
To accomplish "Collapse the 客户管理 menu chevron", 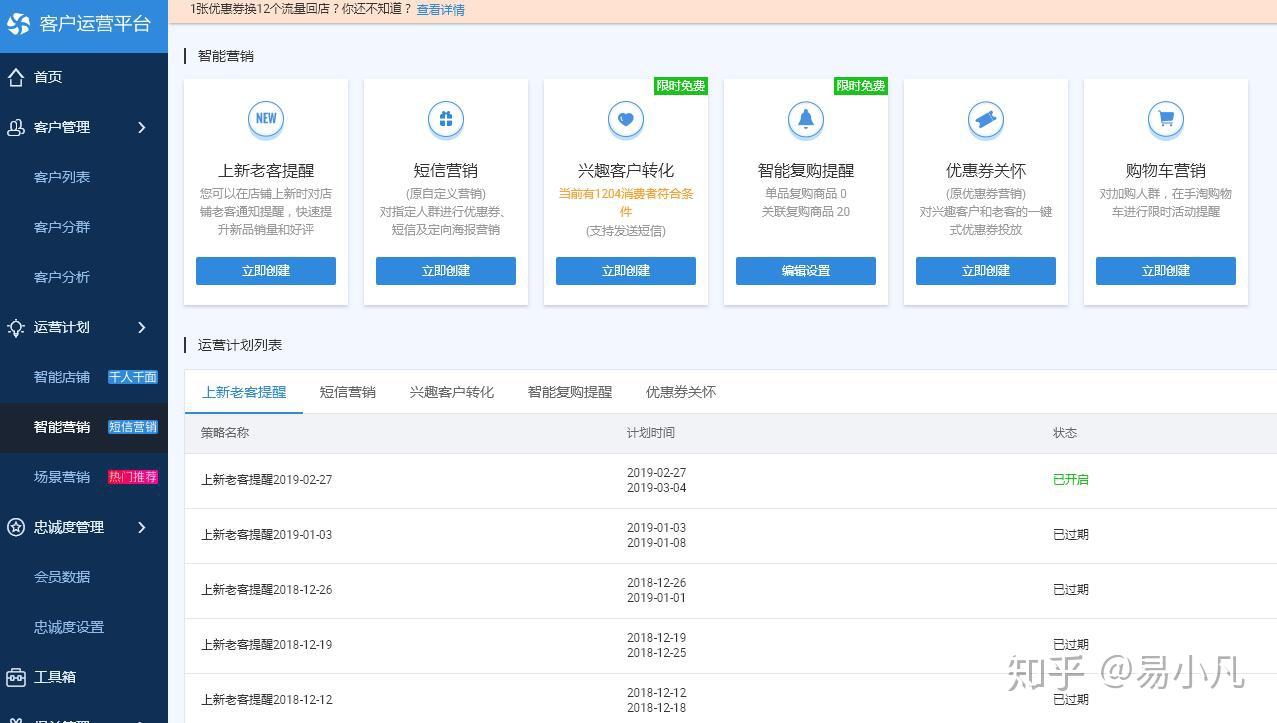I will tap(142, 127).
